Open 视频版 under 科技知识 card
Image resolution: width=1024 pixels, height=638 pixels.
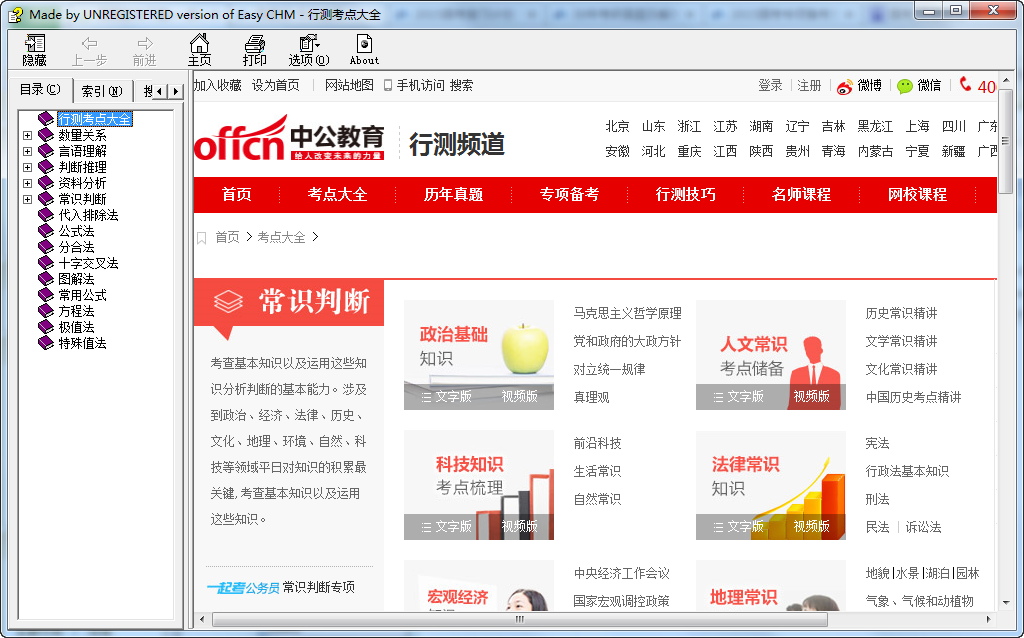coord(519,527)
